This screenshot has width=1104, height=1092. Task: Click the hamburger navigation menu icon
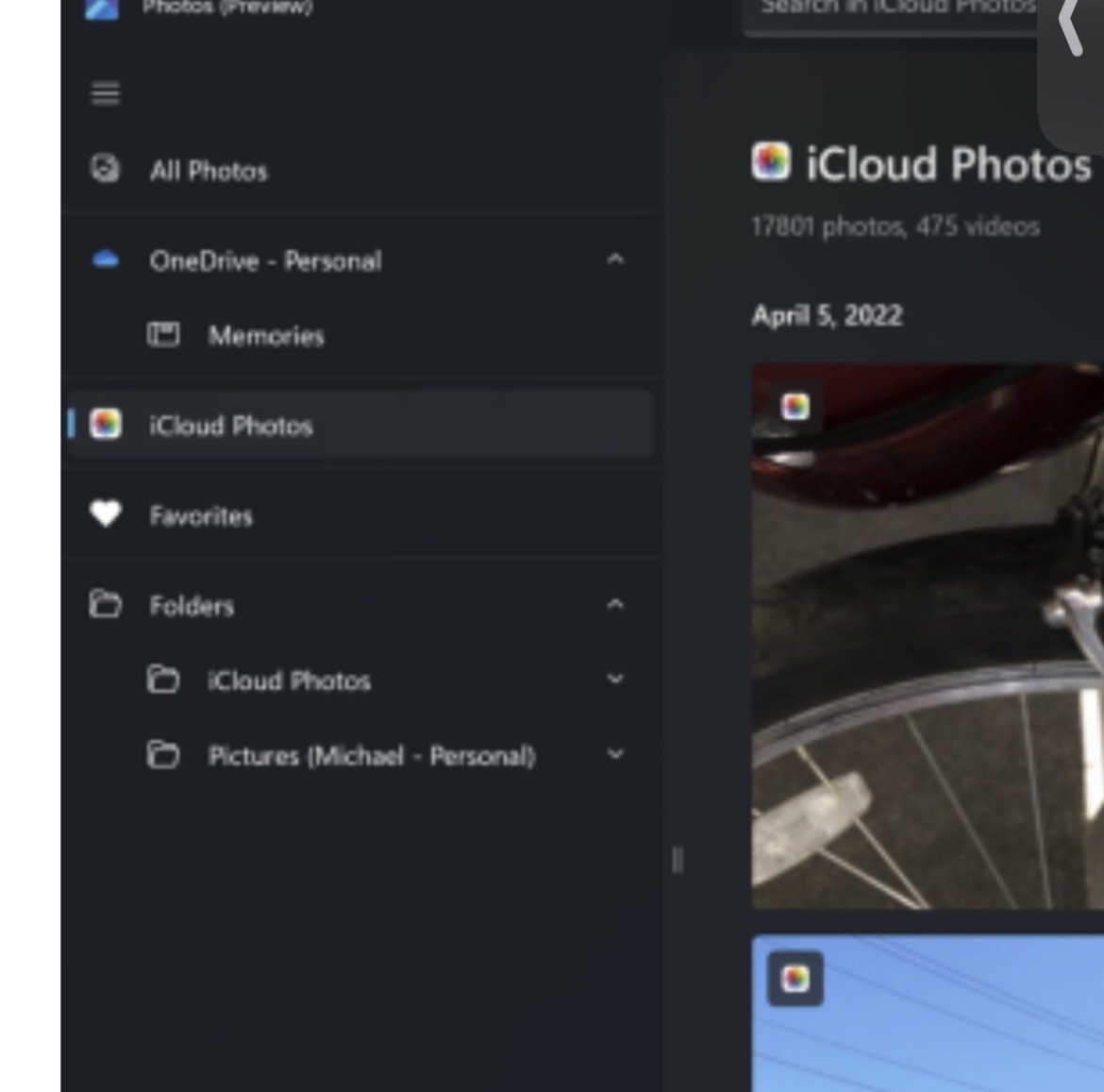[105, 93]
